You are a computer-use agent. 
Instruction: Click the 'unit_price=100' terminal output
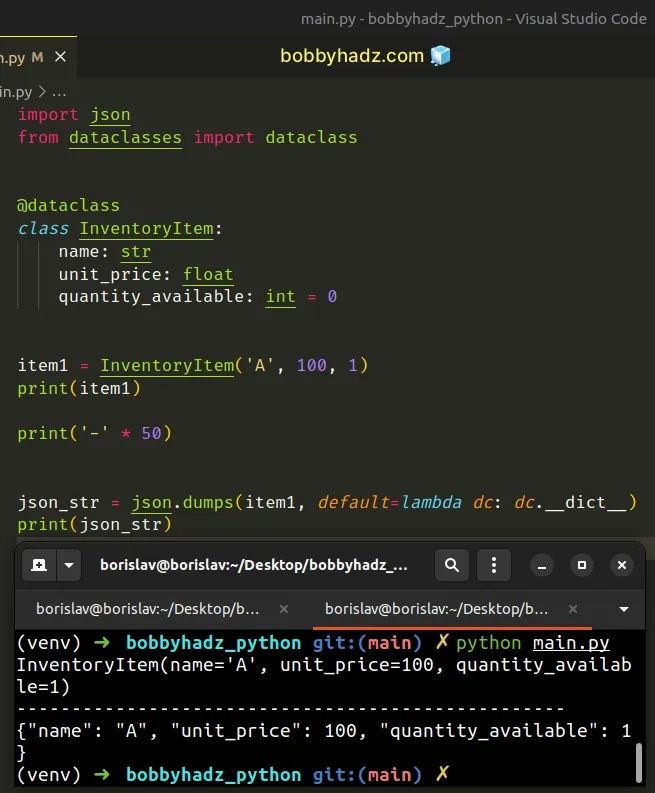(x=357, y=665)
